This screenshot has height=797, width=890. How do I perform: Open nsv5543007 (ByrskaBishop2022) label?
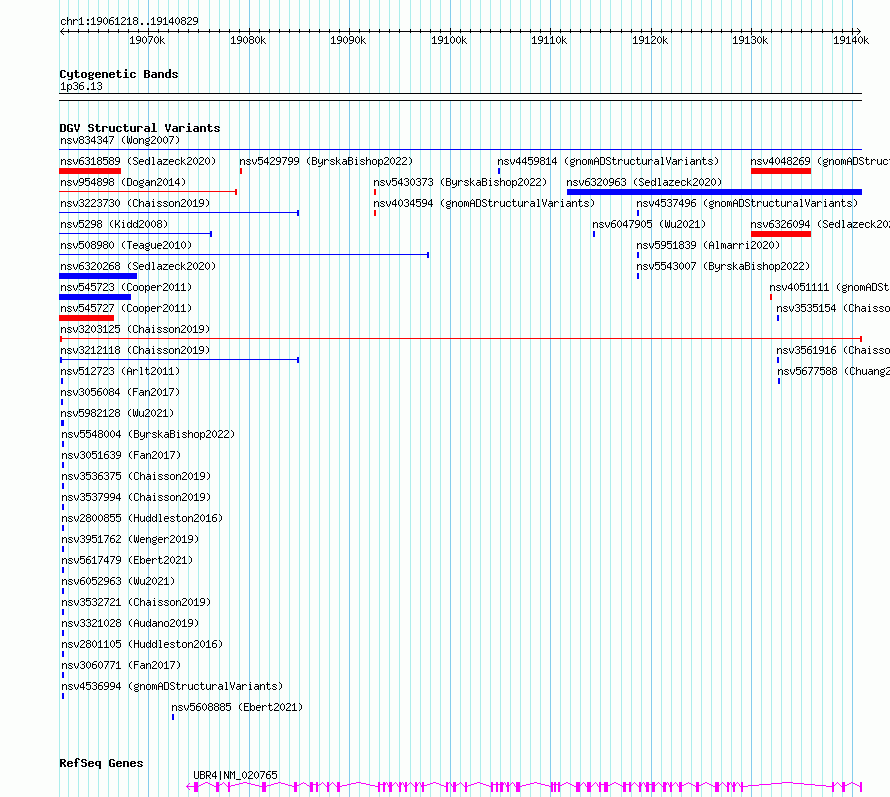723,266
